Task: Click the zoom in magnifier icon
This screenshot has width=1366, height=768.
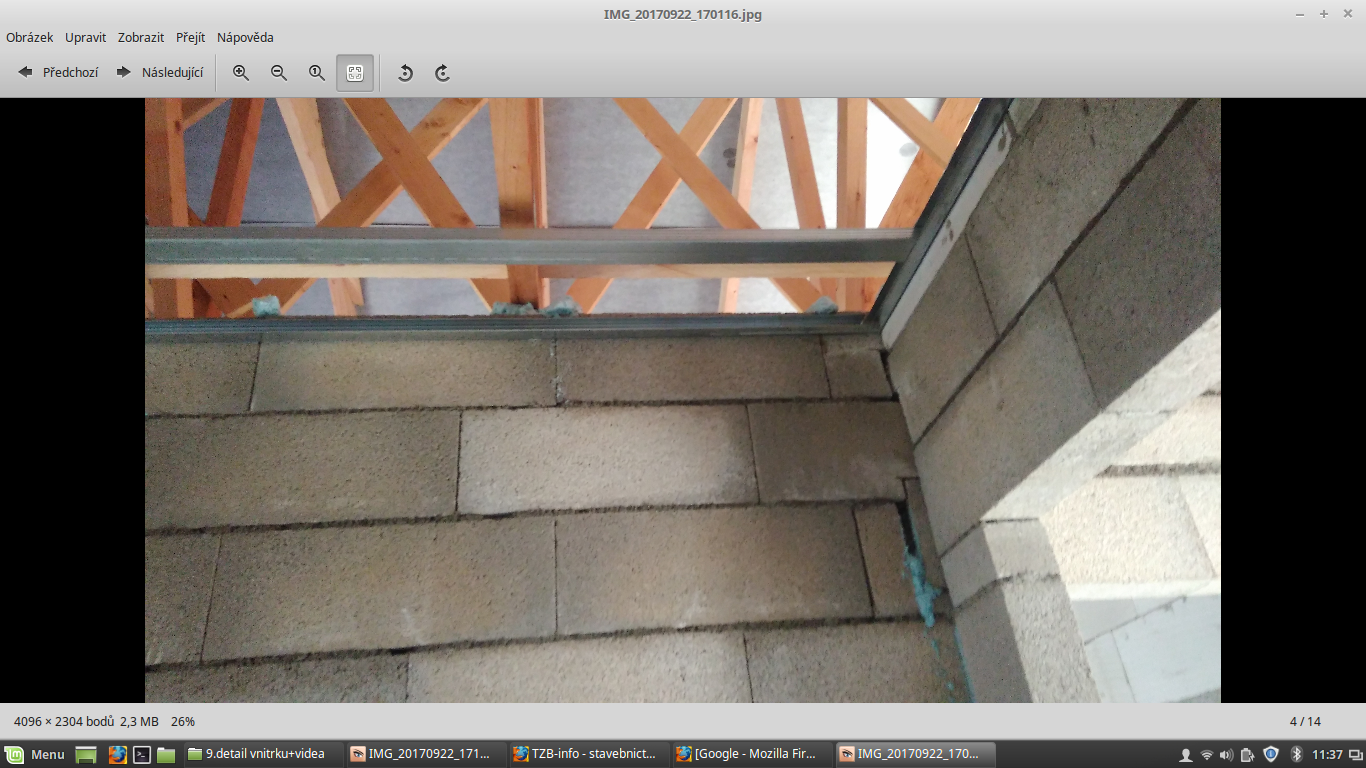Action: [x=241, y=73]
